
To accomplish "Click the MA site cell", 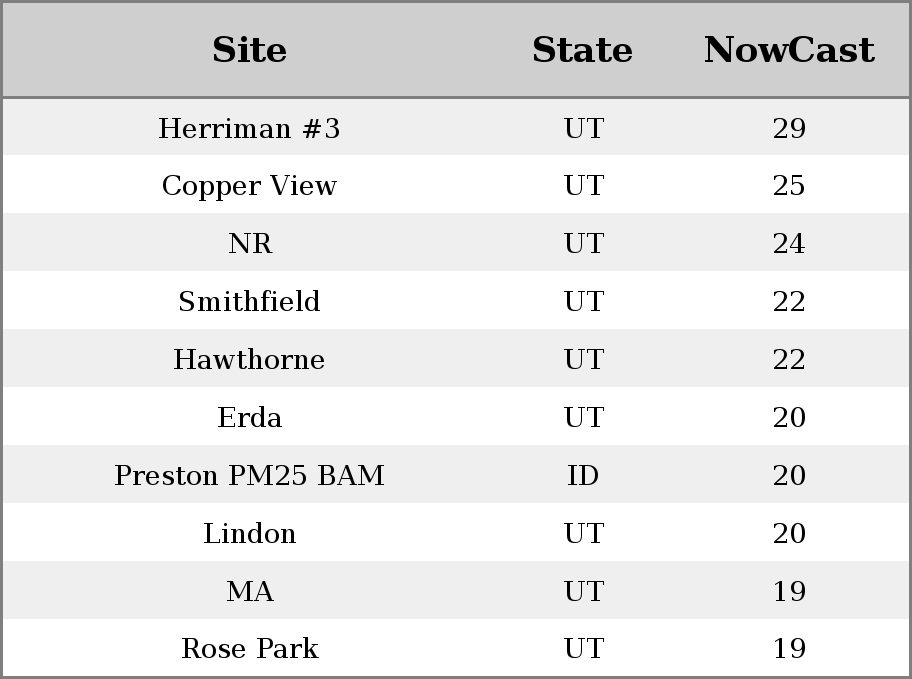I will click(249, 592).
